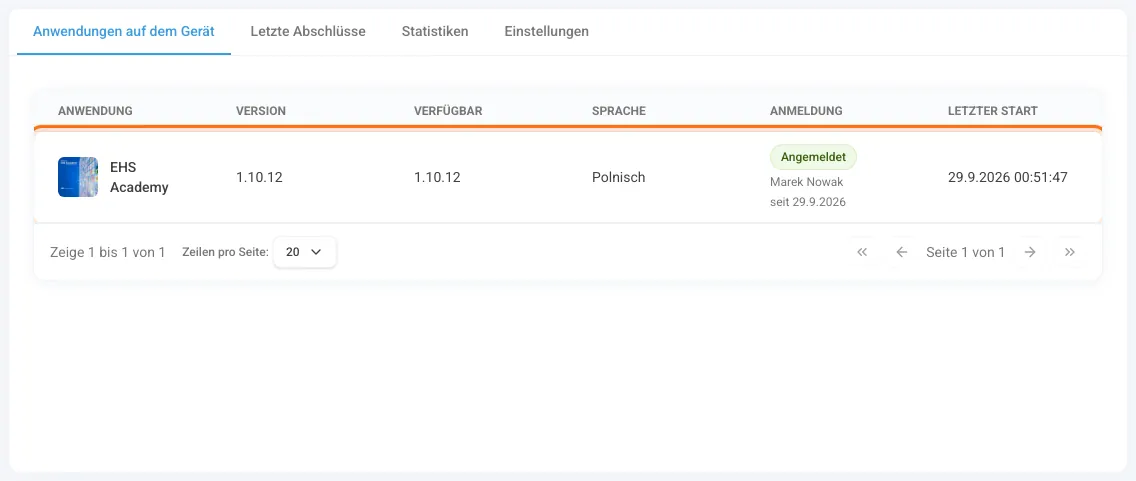
Task: Select the EHS Academy application name
Action: click(139, 177)
